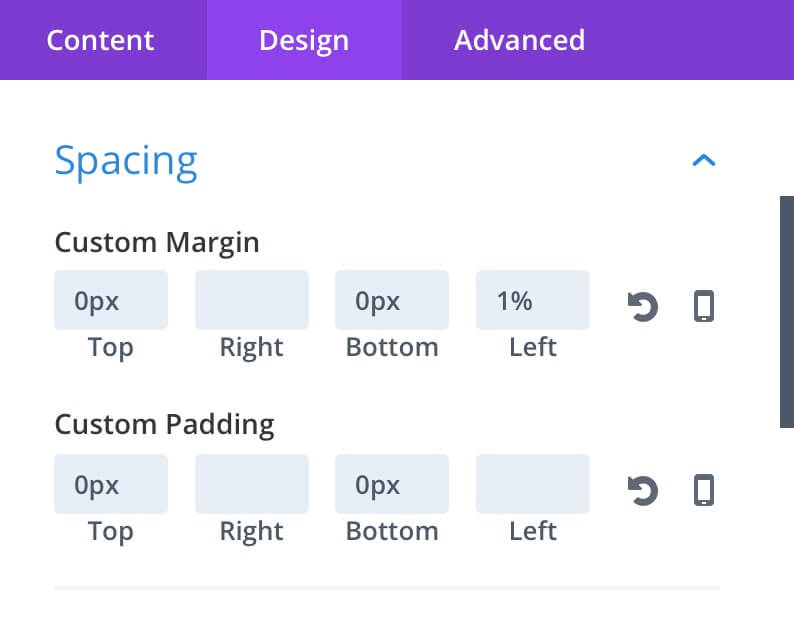The image size is (794, 628).
Task: Select the Design tab
Action: pyautogui.click(x=304, y=40)
